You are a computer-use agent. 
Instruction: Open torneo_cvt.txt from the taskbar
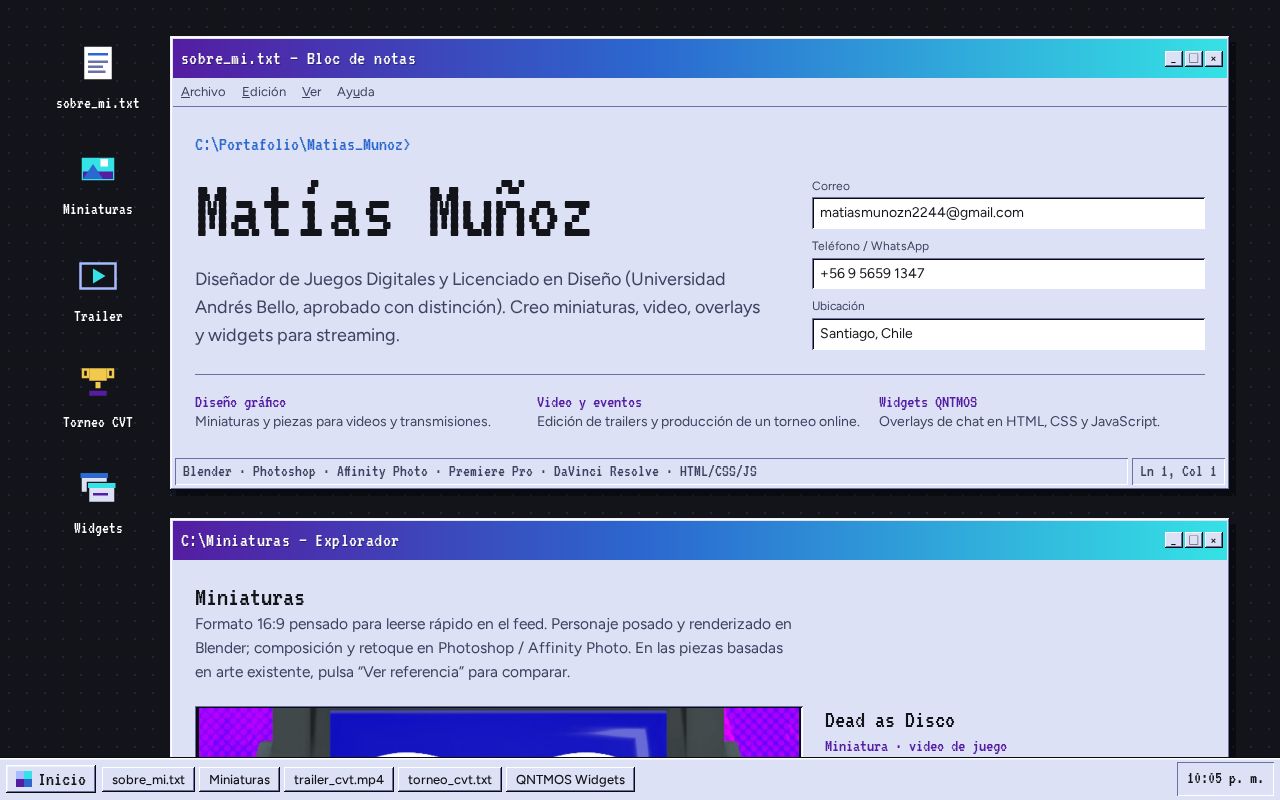point(450,779)
